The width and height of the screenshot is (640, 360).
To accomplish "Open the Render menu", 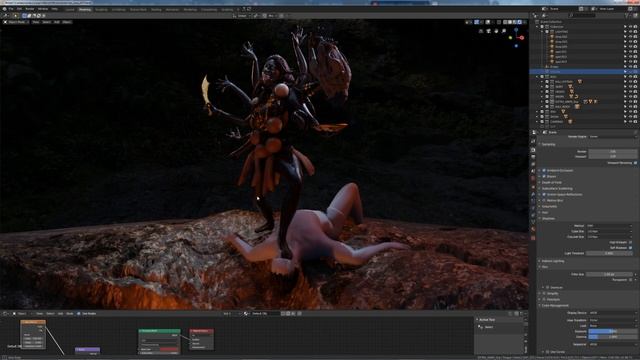I will 30,9.
